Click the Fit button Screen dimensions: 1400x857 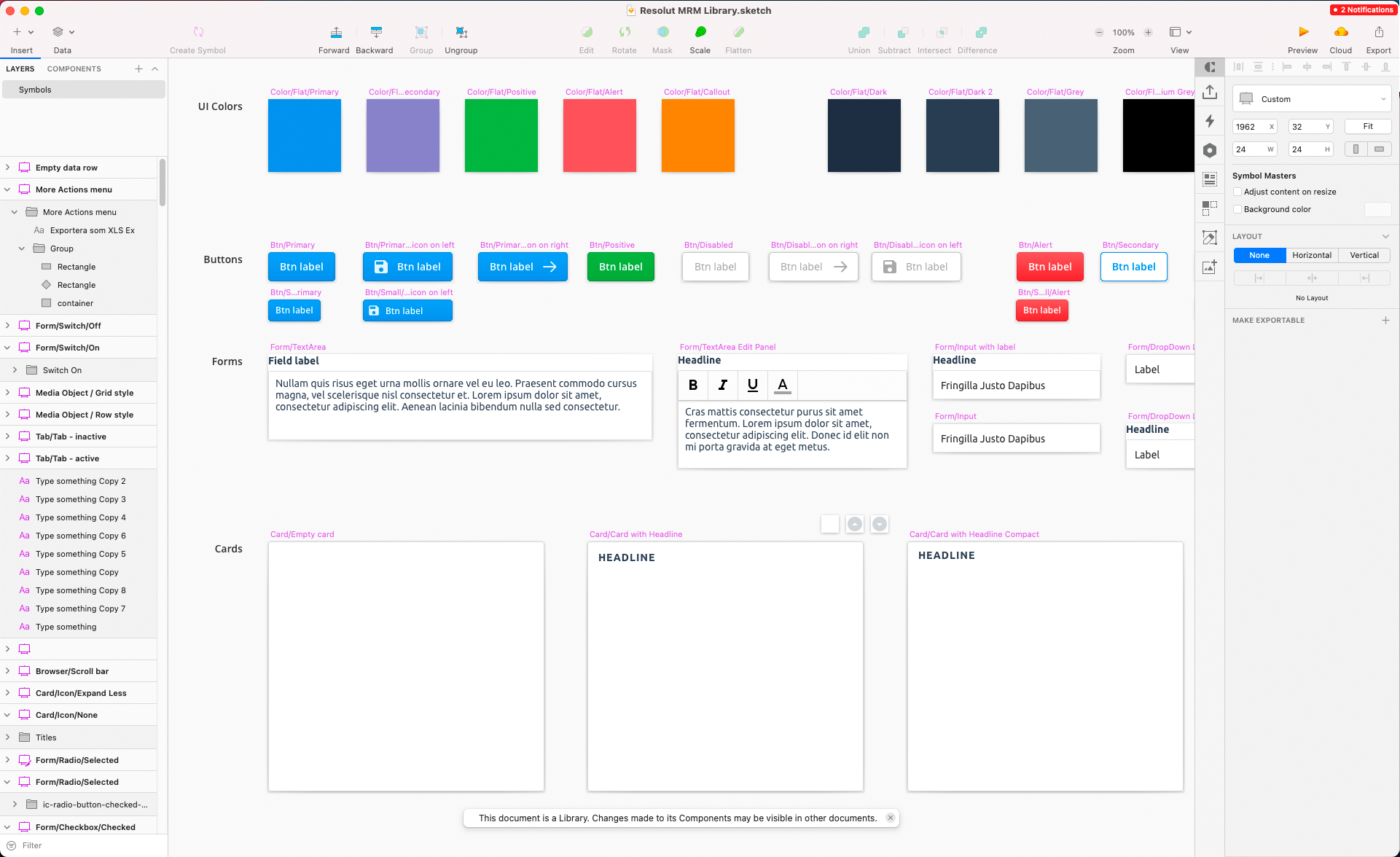pyautogui.click(x=1368, y=126)
